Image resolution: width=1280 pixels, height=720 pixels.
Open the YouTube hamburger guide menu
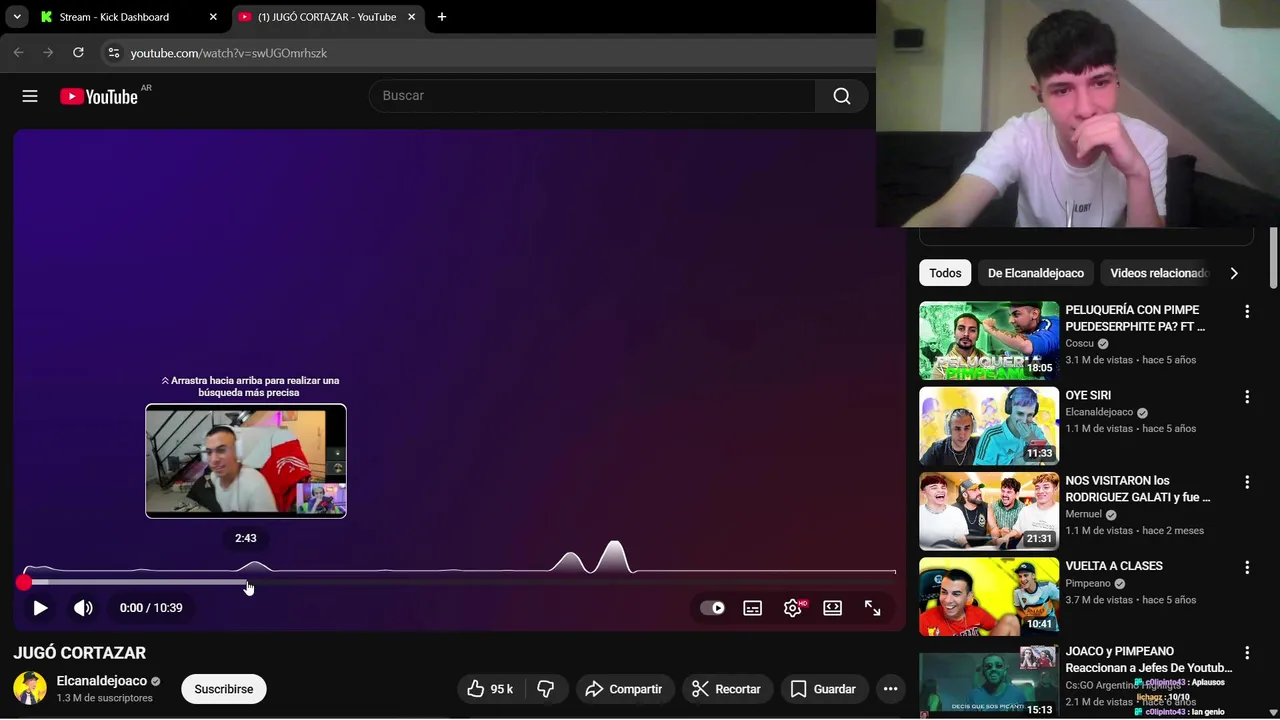click(x=30, y=96)
